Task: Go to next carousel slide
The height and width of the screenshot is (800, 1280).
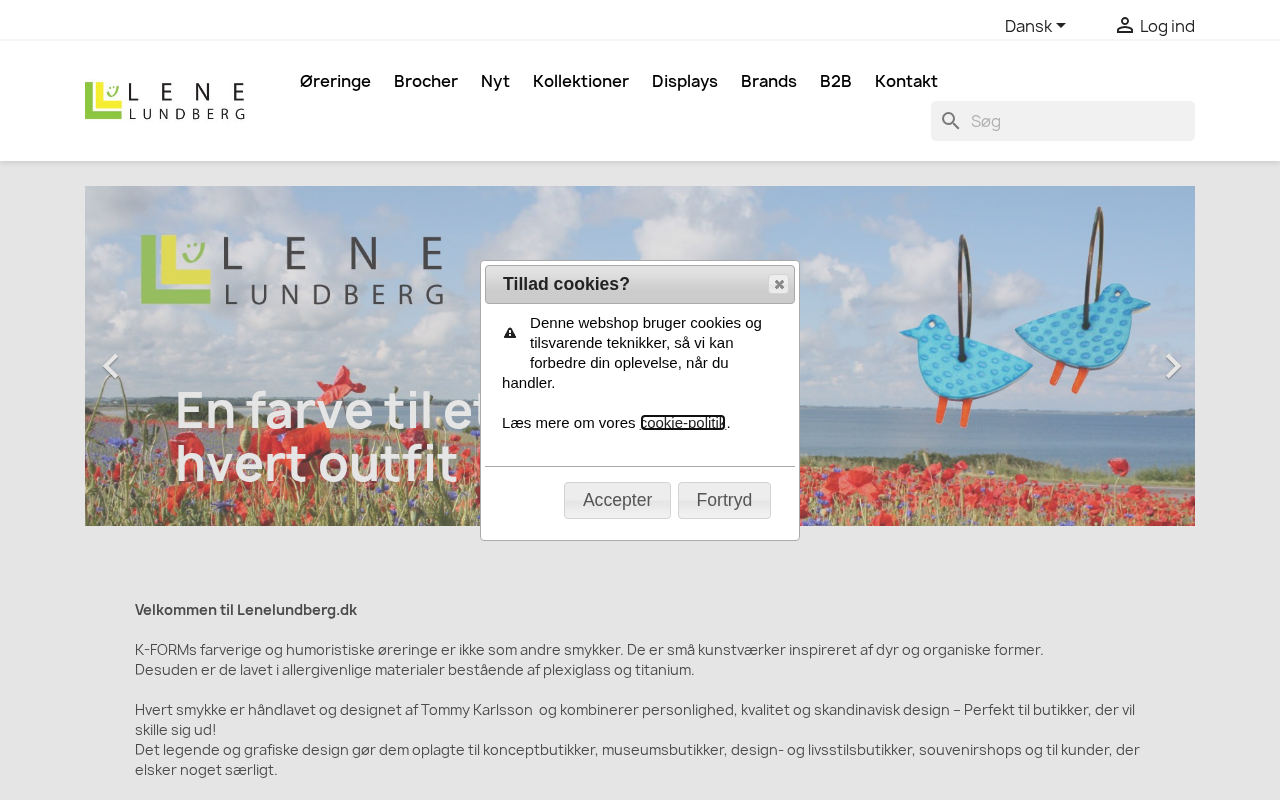Action: (1173, 367)
